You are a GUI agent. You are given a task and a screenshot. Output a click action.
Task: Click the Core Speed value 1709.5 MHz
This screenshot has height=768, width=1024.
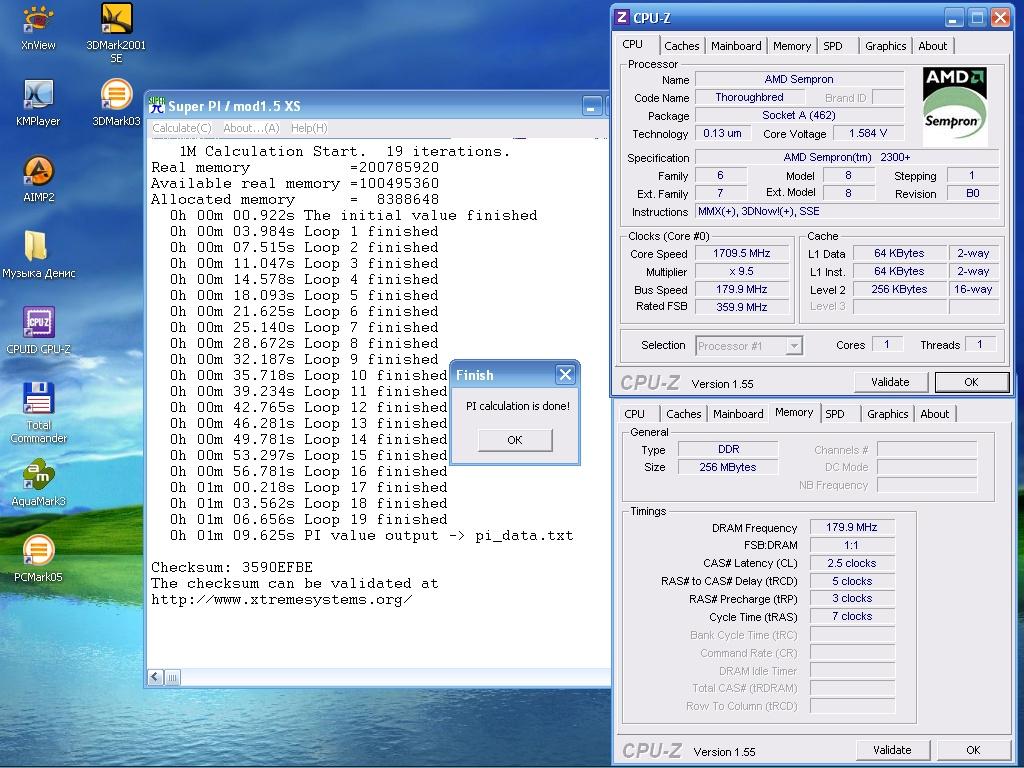(741, 253)
